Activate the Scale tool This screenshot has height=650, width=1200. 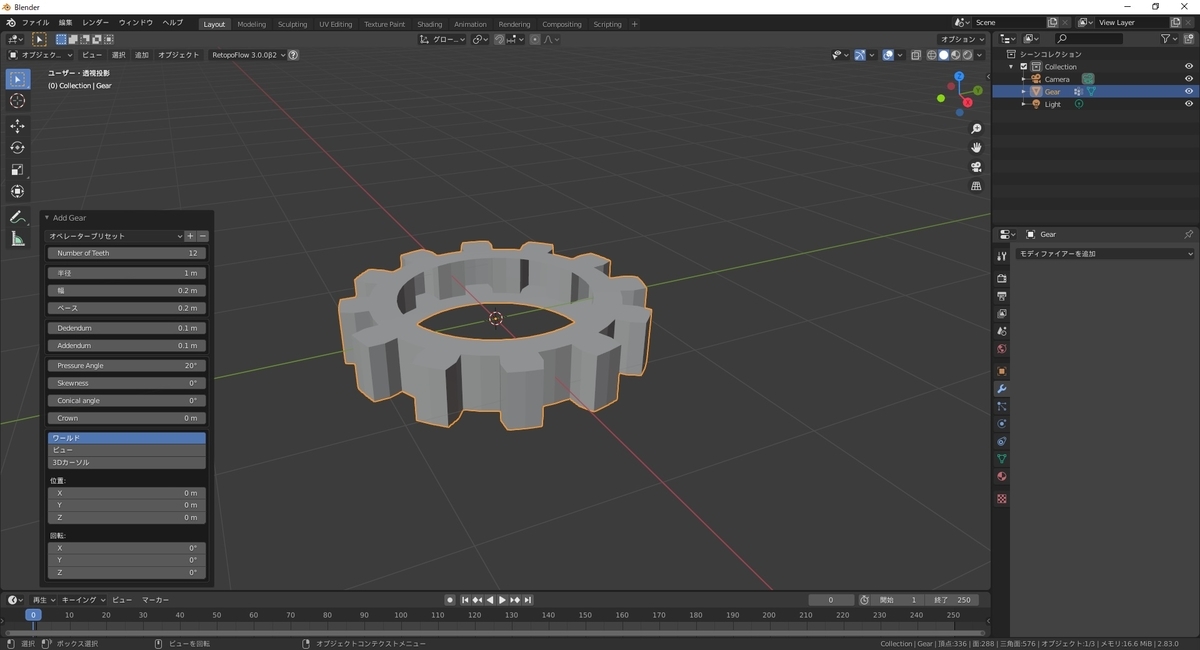(x=18, y=170)
